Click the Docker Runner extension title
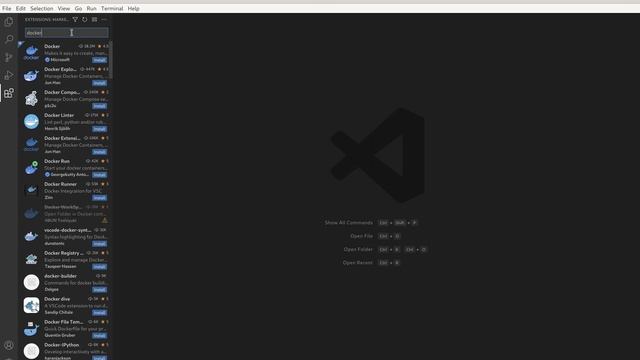This screenshot has height=360, width=640. tap(60, 184)
